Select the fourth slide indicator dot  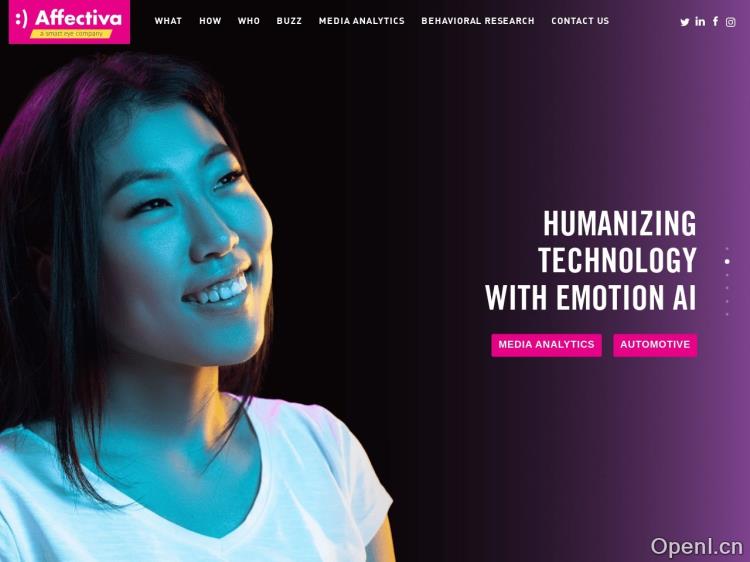[727, 288]
